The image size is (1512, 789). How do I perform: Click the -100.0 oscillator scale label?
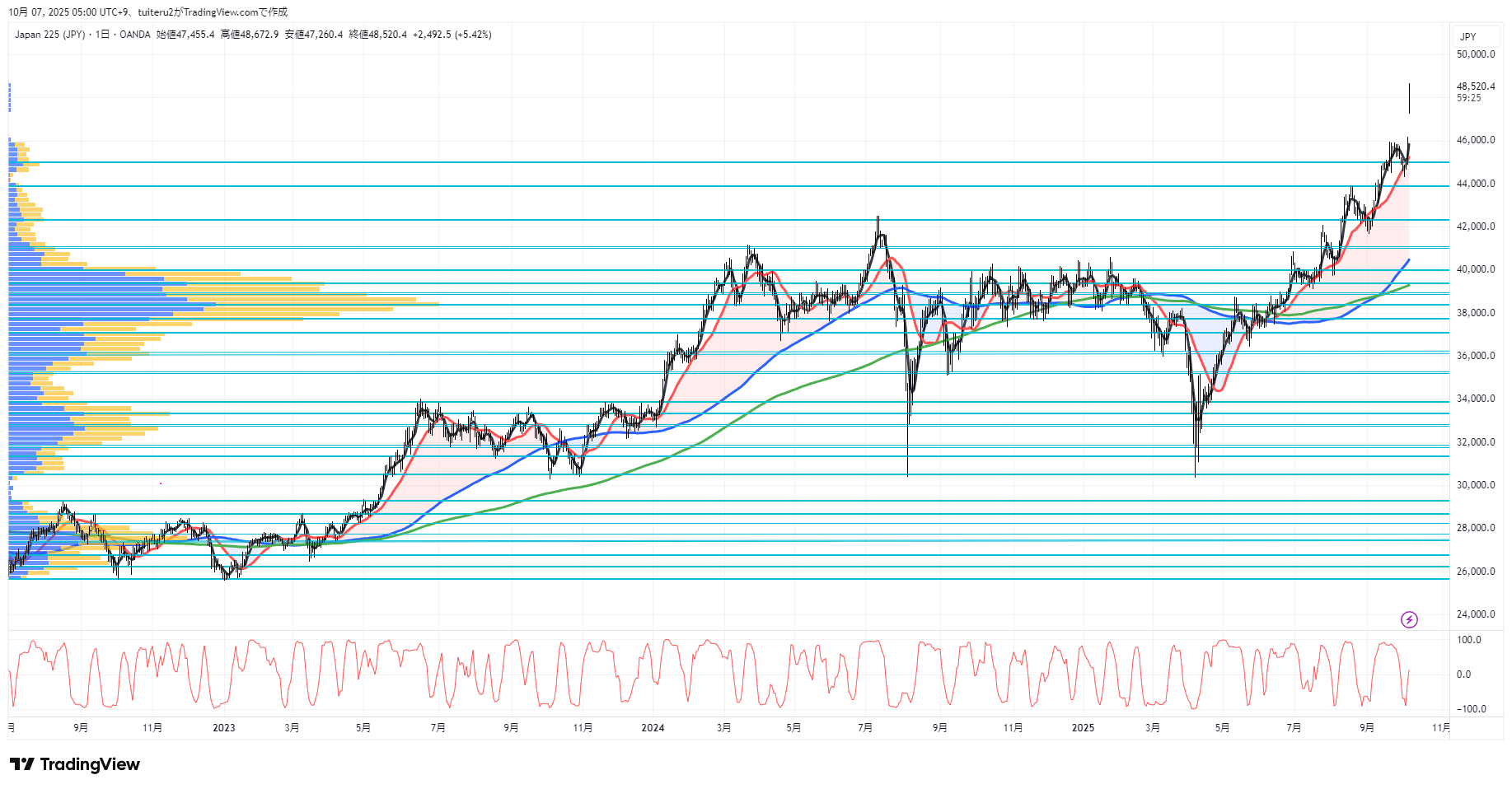pyautogui.click(x=1471, y=709)
